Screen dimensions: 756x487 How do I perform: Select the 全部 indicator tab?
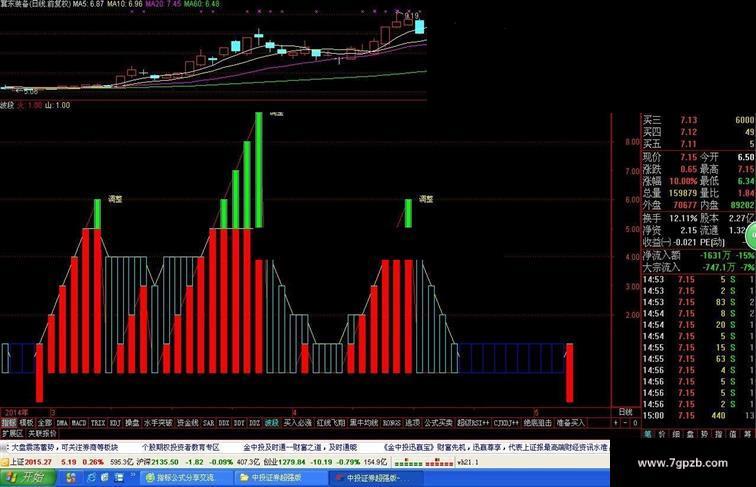pos(44,423)
